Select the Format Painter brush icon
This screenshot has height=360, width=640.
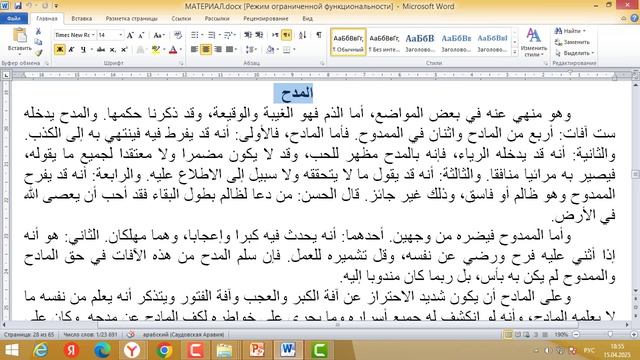pos(38,53)
